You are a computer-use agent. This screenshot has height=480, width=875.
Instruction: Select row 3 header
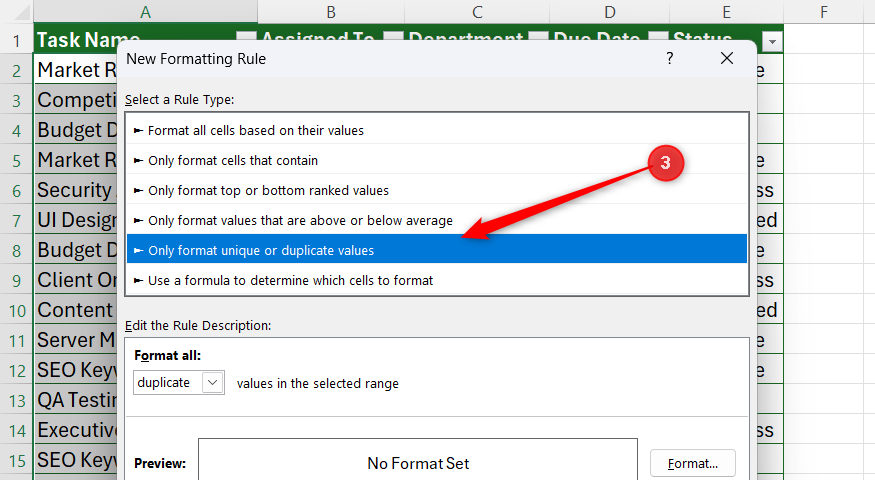[17, 100]
